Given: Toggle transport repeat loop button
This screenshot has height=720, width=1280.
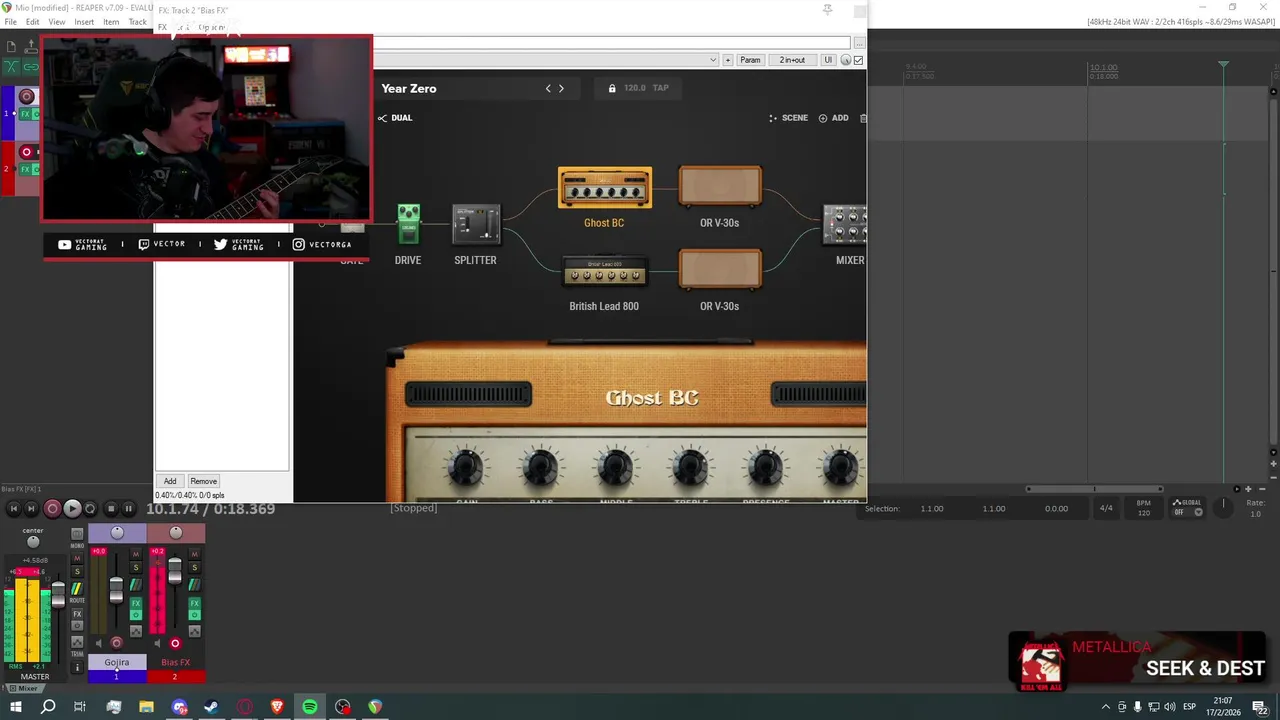Looking at the screenshot, I should click(x=90, y=509).
